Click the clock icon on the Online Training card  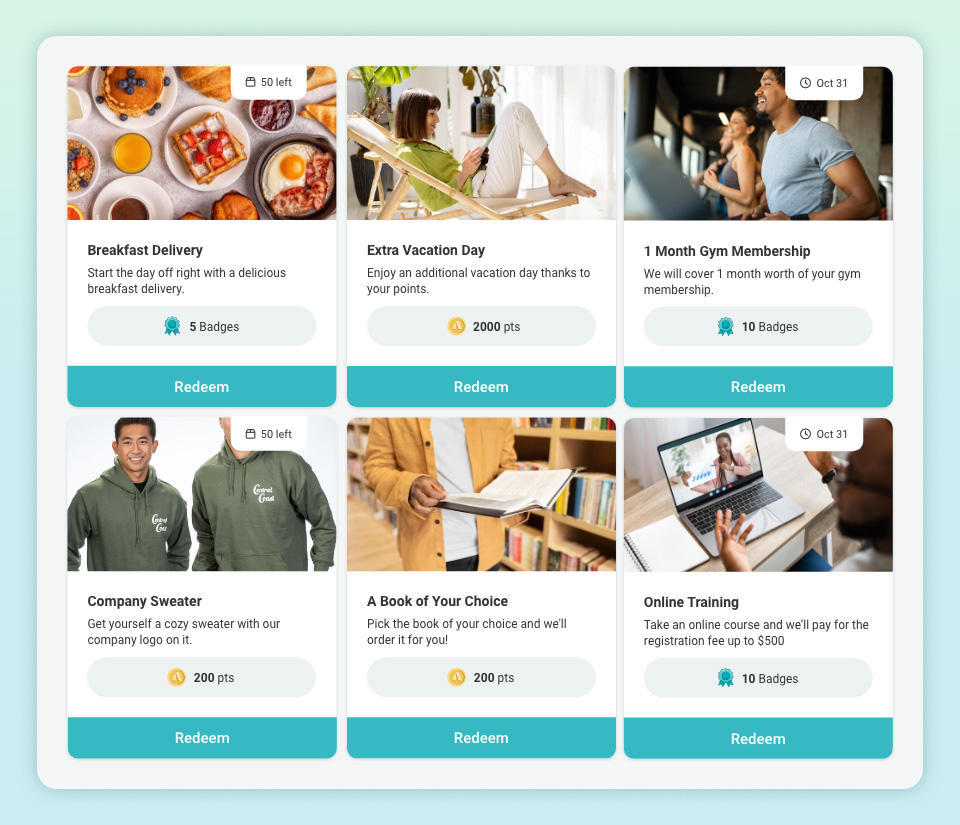805,434
